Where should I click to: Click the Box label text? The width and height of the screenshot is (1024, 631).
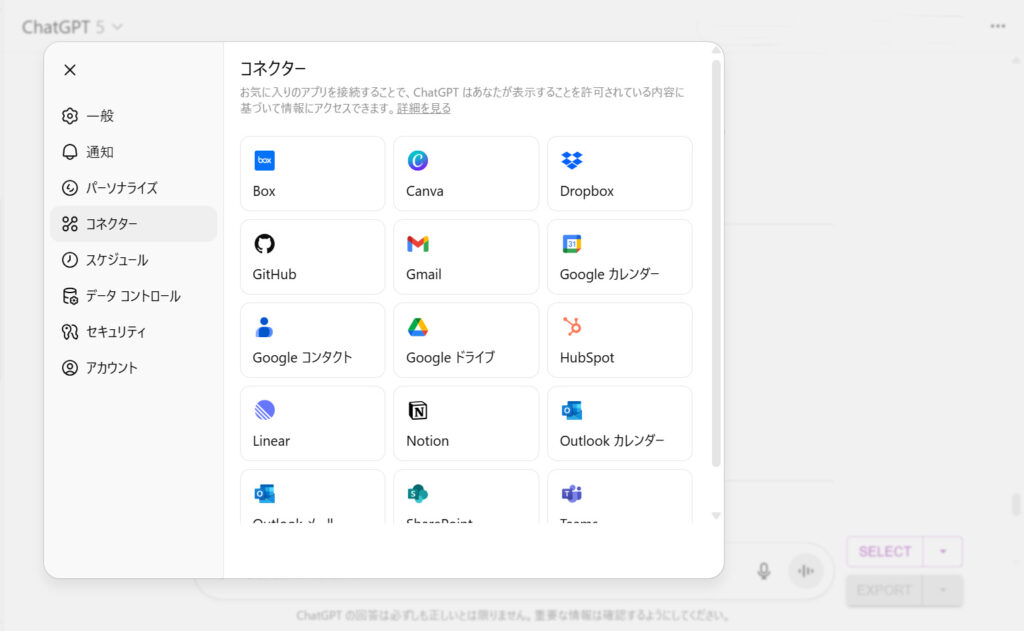(x=264, y=191)
